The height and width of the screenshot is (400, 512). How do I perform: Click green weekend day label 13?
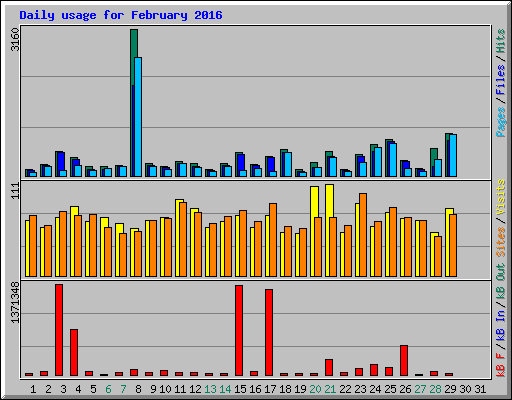coord(210,389)
